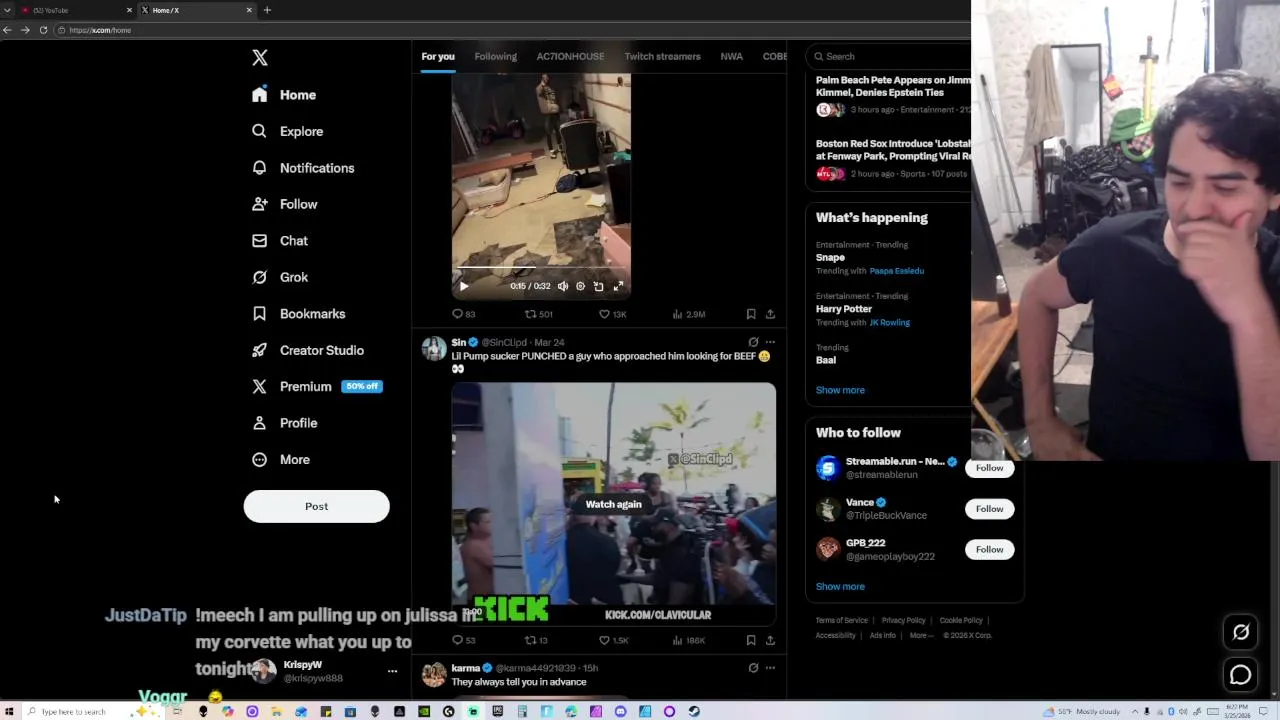The height and width of the screenshot is (720, 1280).
Task: Open video settings gear icon
Action: [x=580, y=286]
